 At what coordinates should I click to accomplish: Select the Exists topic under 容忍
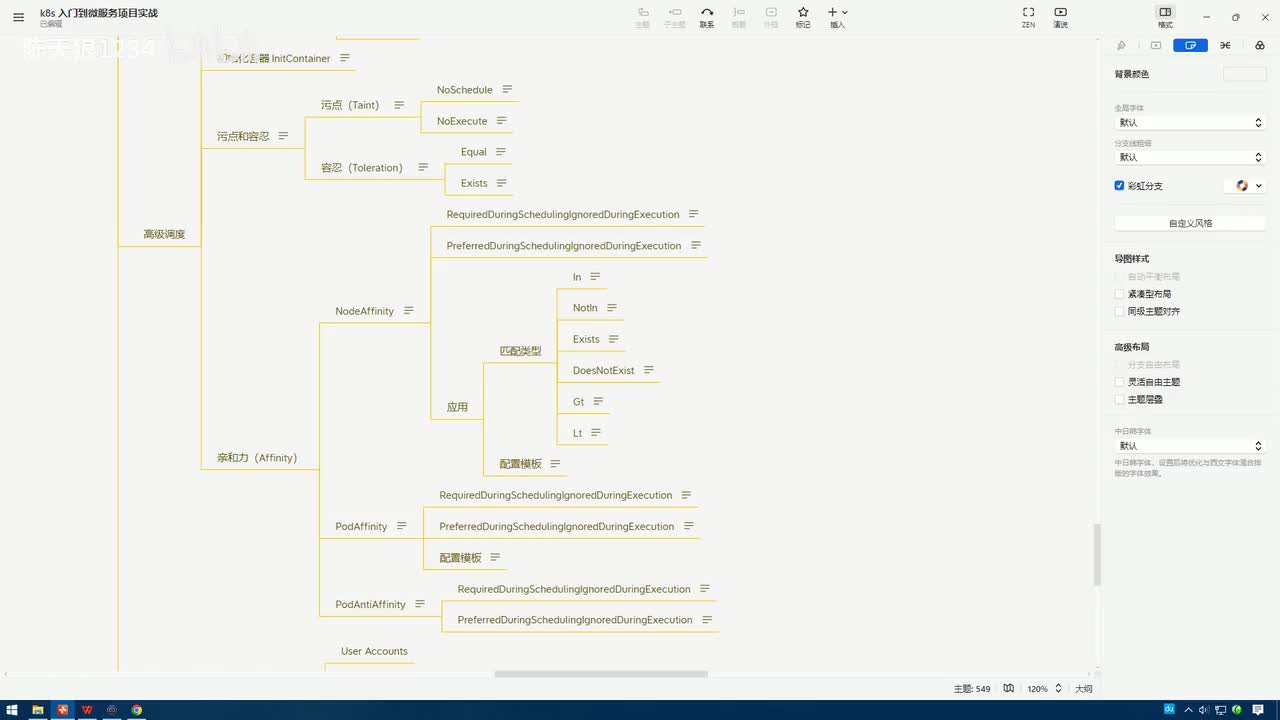point(474,183)
